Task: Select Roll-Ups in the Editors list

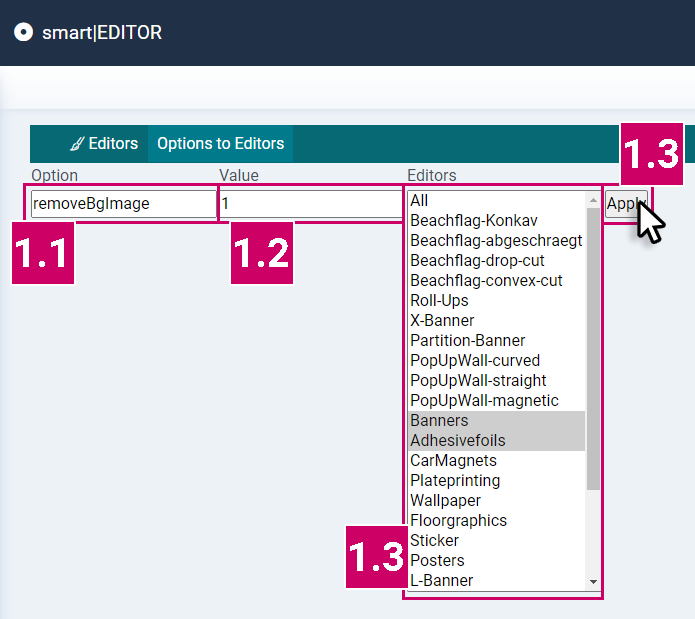Action: [496, 300]
